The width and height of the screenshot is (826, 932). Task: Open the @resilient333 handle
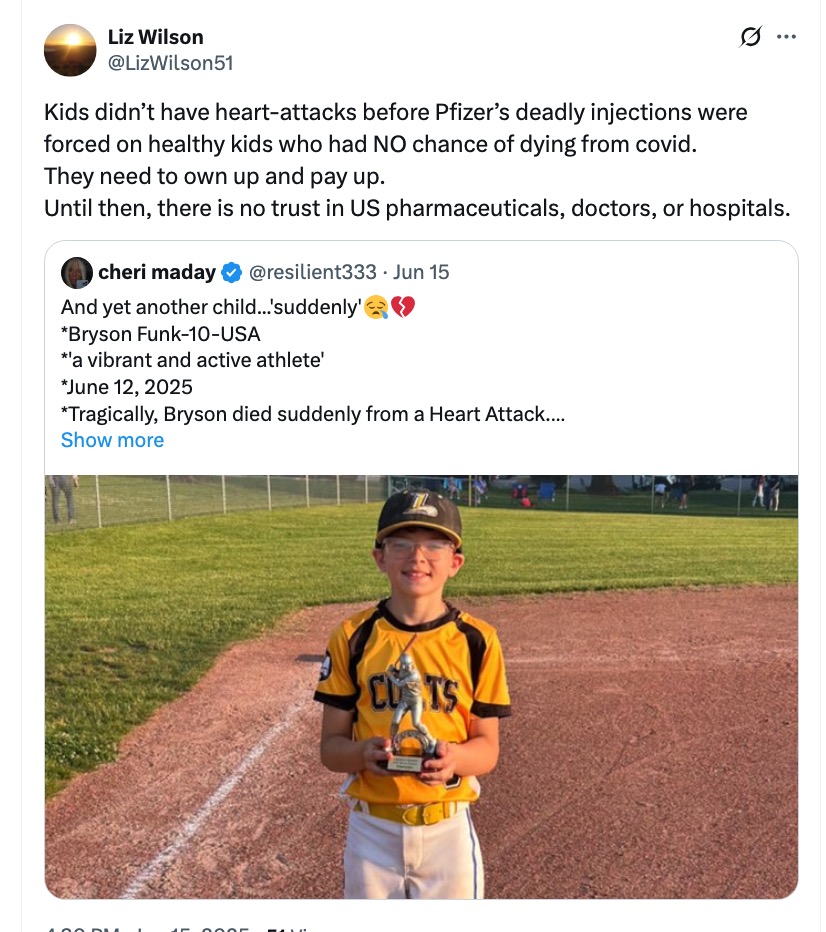[x=312, y=272]
